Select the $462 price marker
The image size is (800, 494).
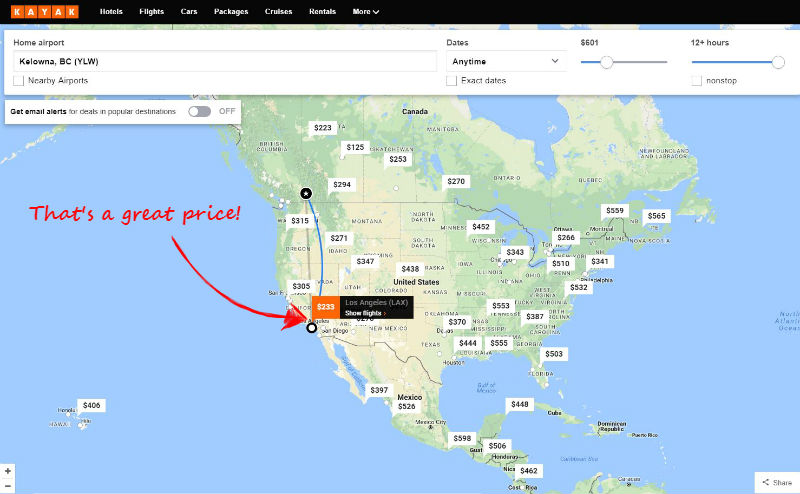click(529, 471)
